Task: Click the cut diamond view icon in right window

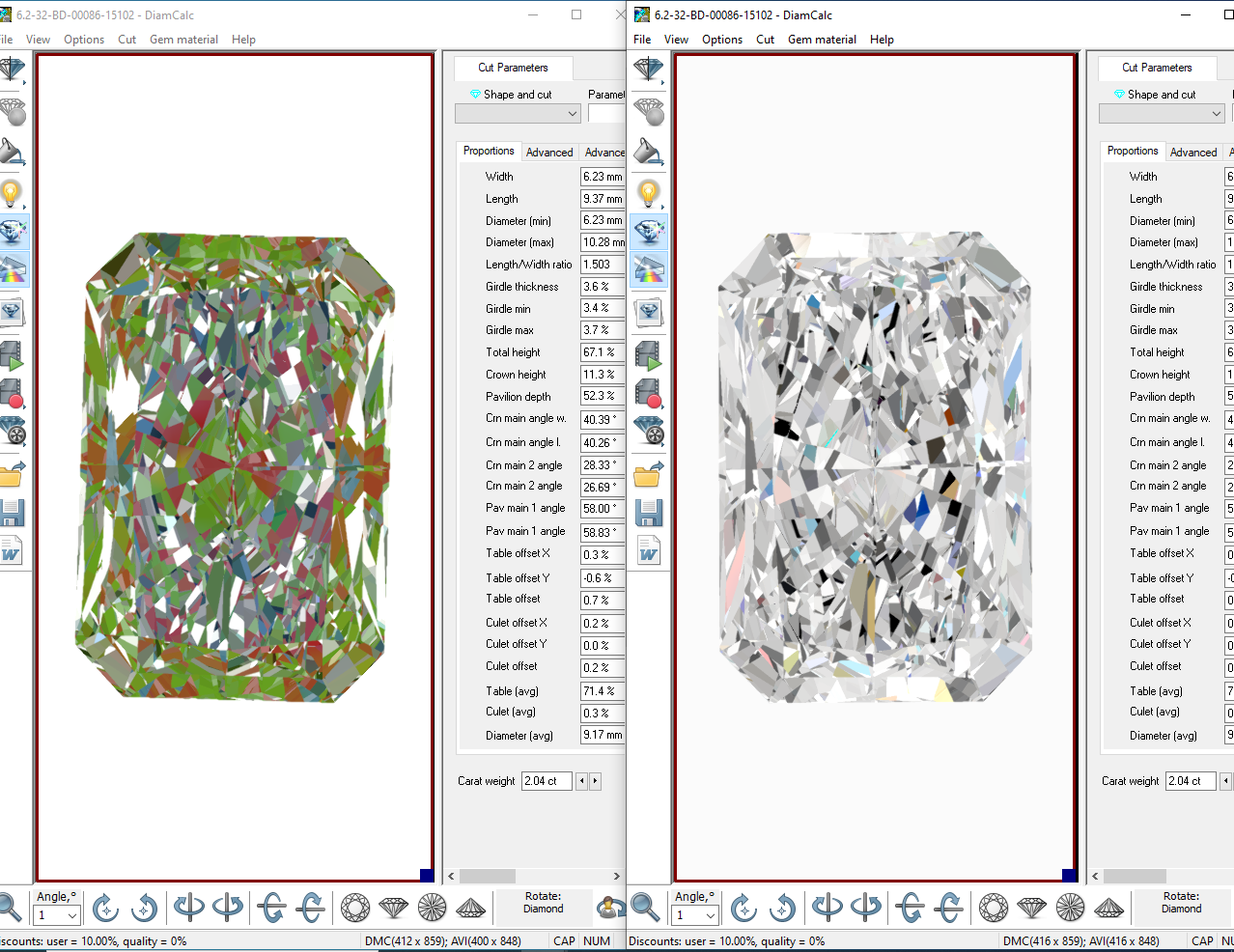Action: [648, 70]
